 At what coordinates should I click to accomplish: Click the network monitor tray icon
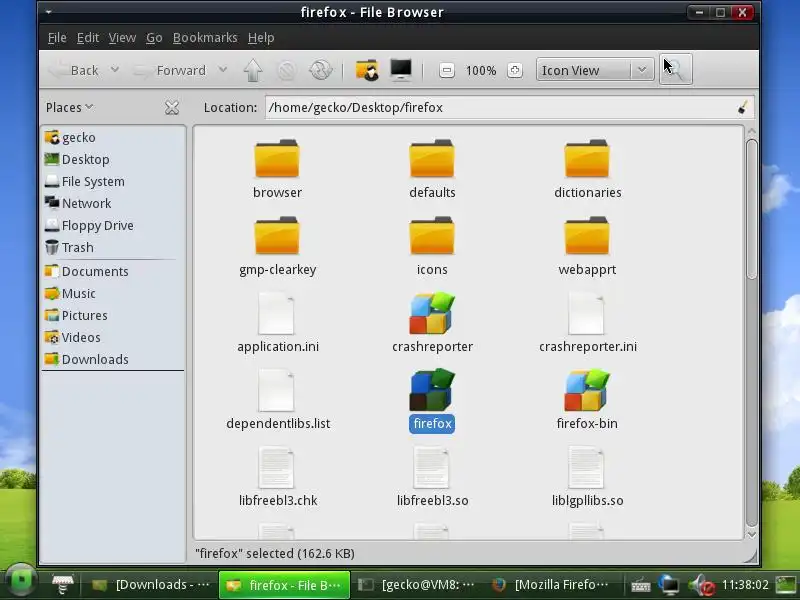[x=669, y=585]
